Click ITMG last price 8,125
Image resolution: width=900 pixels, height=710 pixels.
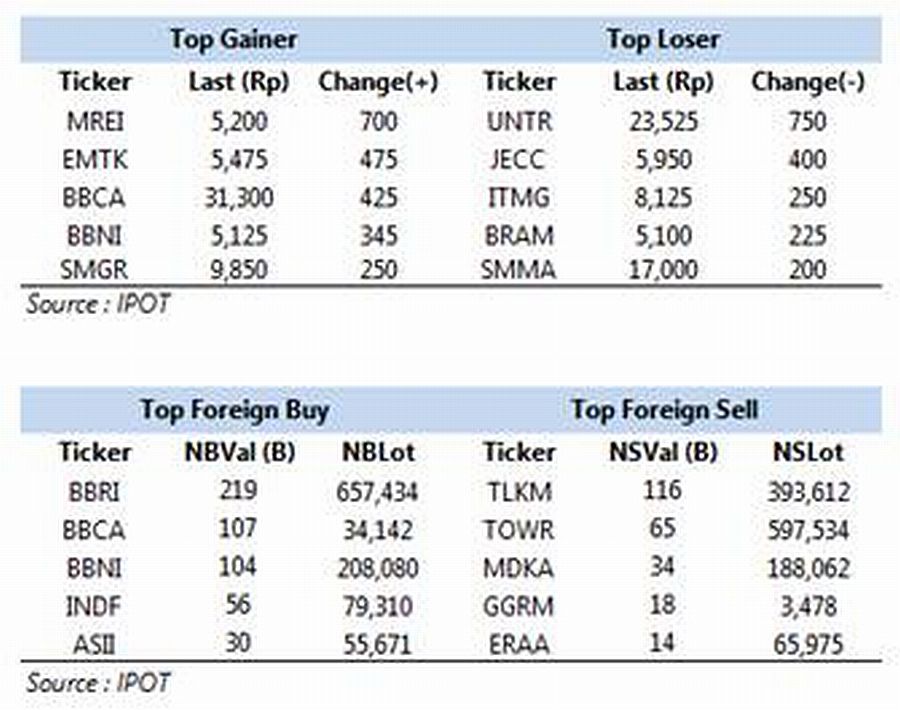pyautogui.click(x=663, y=198)
